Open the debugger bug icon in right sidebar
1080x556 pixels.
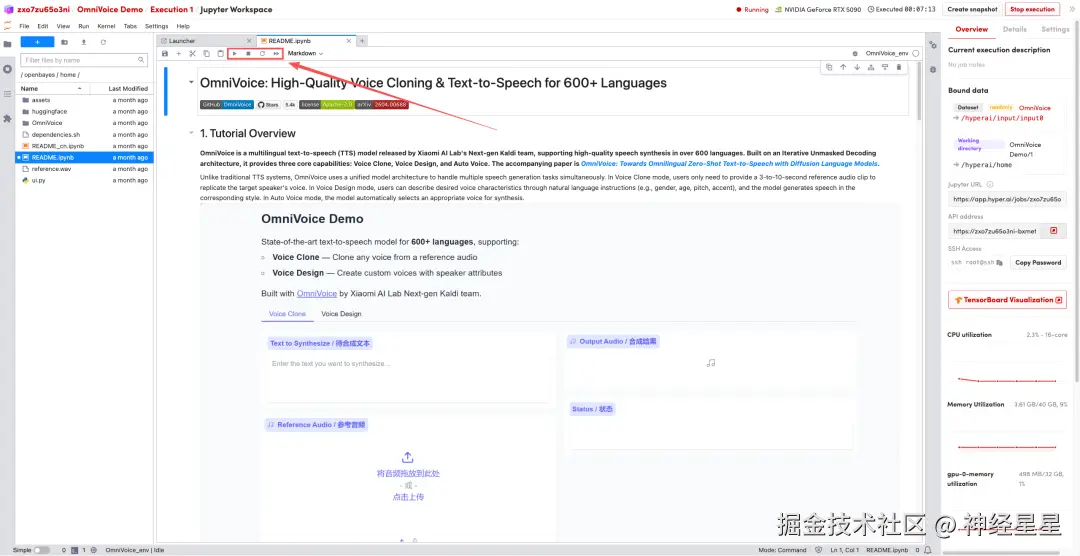point(933,70)
